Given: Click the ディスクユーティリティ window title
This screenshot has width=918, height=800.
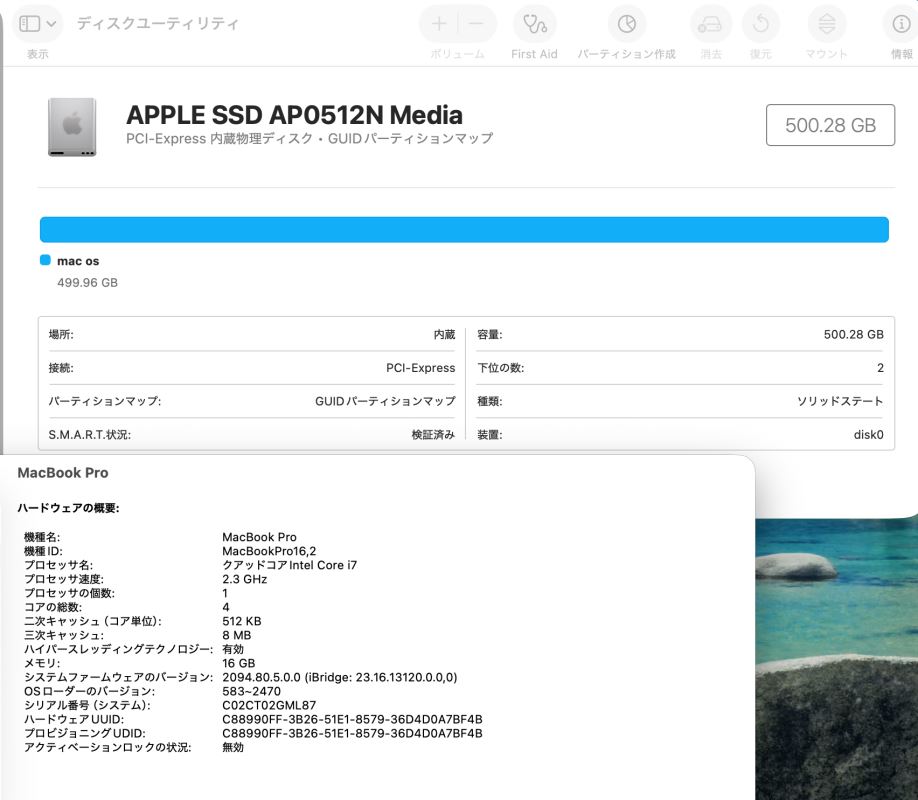Looking at the screenshot, I should 158,23.
